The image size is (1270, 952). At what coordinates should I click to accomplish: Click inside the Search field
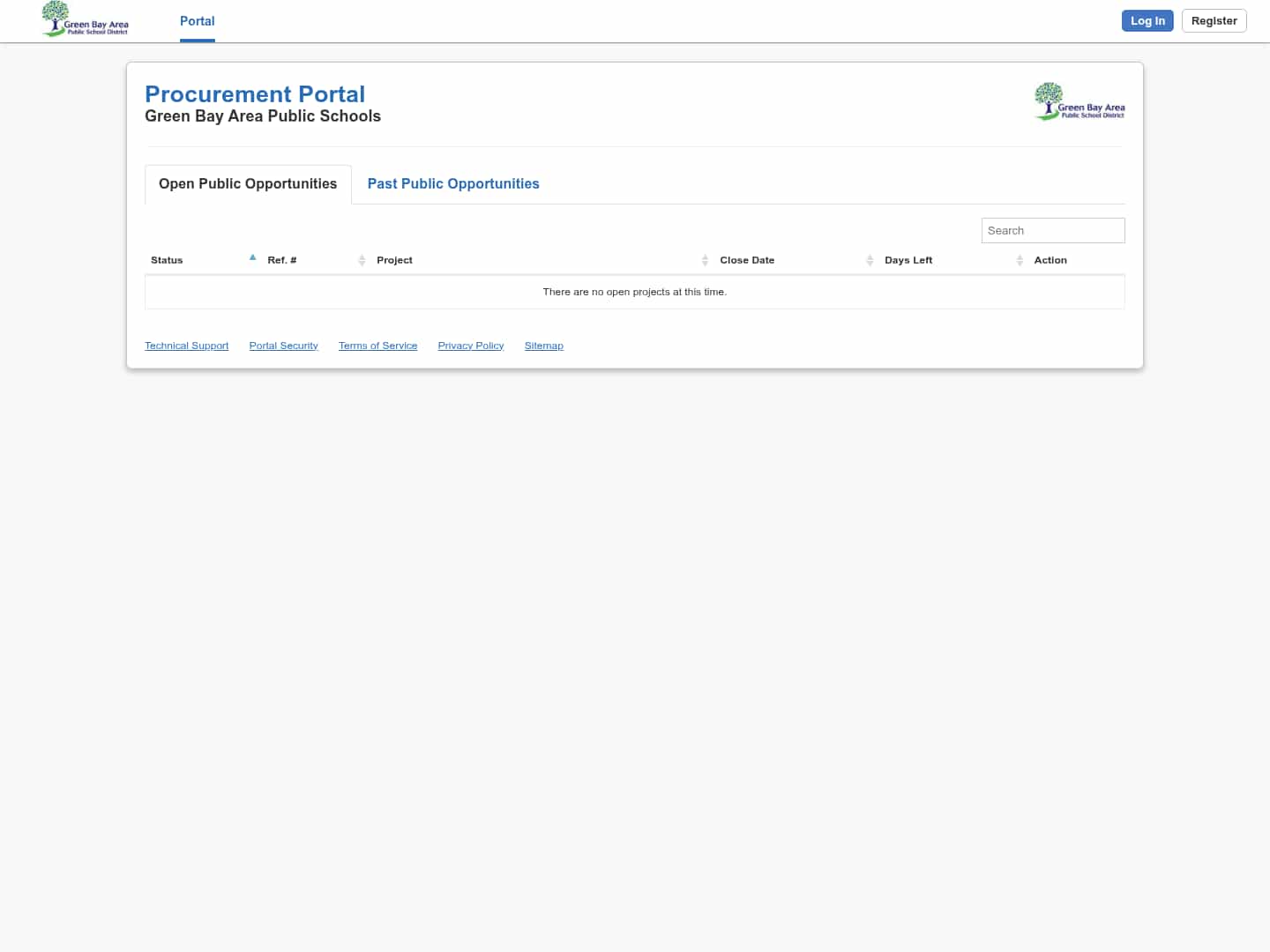click(1052, 230)
